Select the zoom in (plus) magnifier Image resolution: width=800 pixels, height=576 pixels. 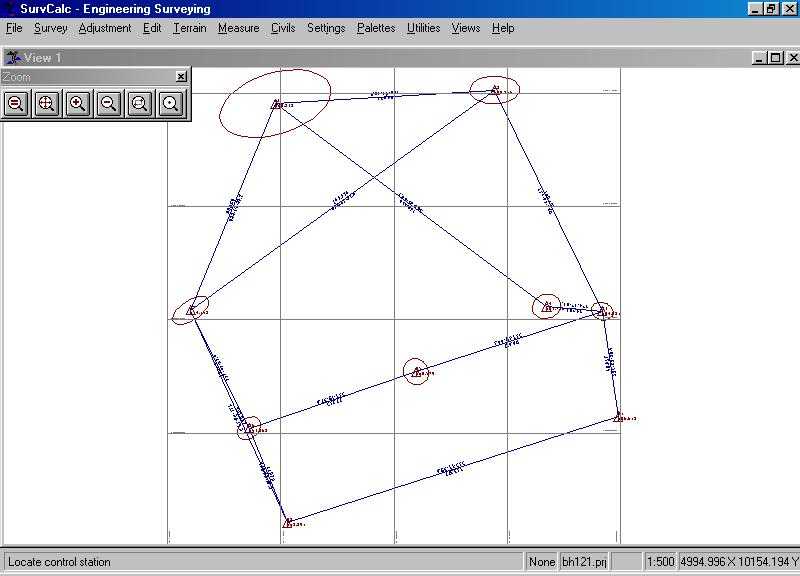(x=78, y=104)
